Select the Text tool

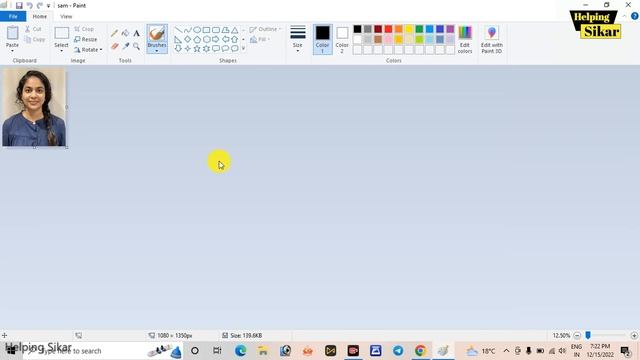click(136, 33)
